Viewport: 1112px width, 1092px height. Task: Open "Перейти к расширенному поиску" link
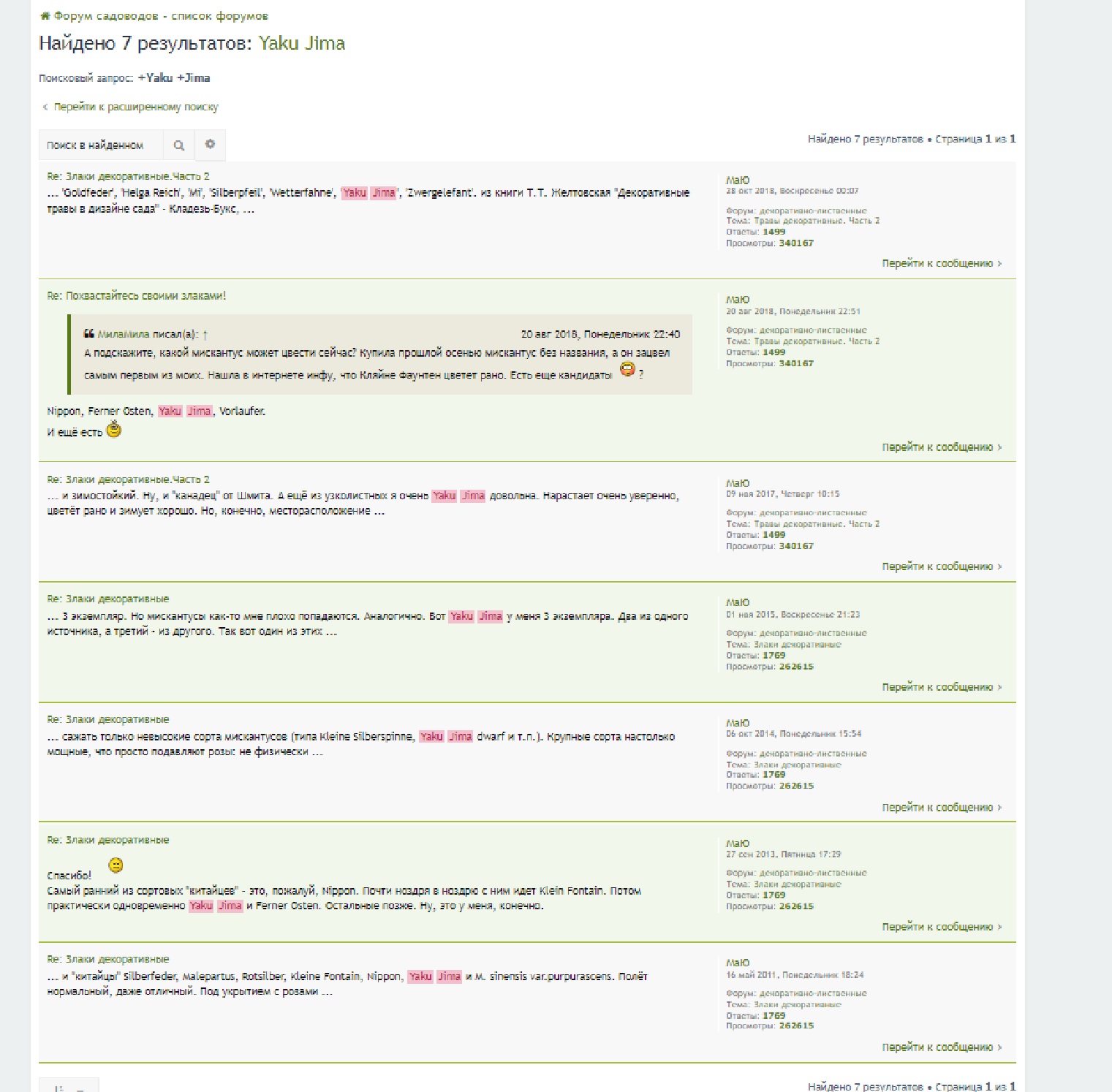point(135,107)
